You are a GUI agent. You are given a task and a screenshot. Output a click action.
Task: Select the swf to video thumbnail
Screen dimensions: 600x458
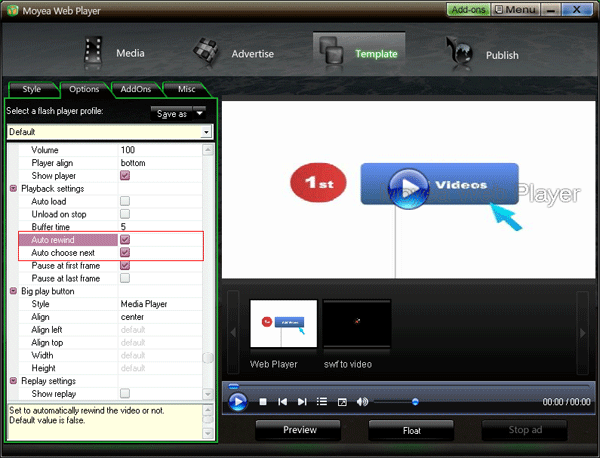357,324
